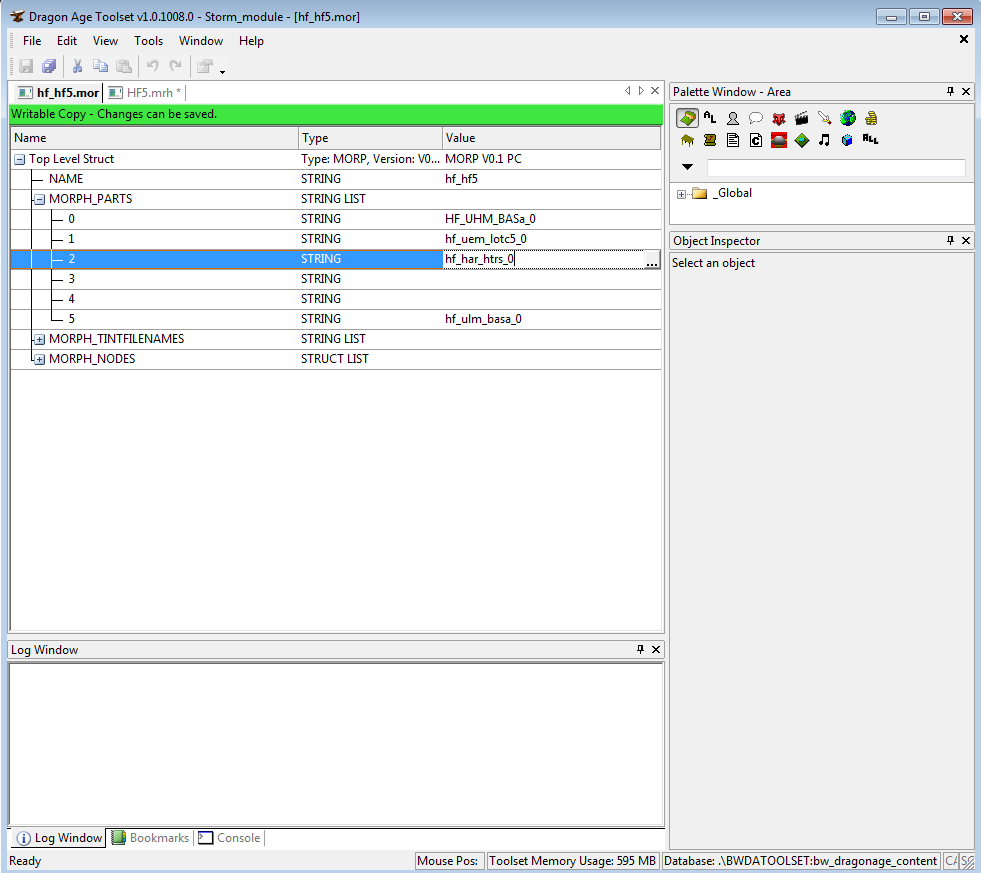
Task: Select the Cutscene clapperboard icon
Action: pos(801,118)
